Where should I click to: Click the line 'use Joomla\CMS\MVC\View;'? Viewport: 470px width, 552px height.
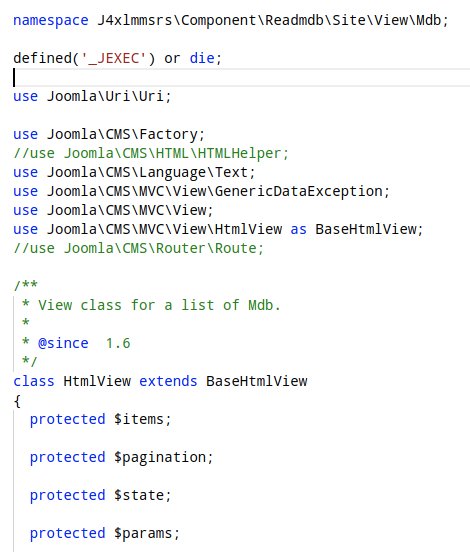pyautogui.click(x=113, y=211)
